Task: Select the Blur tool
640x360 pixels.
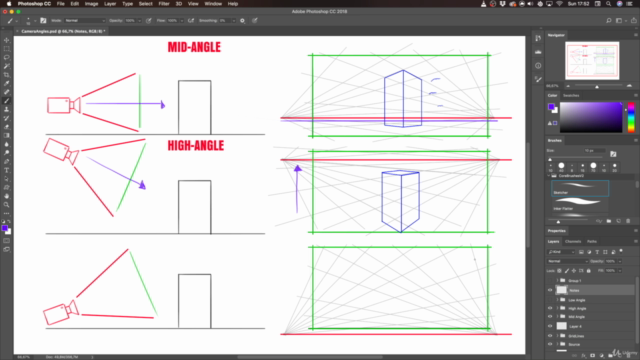Action: click(7, 144)
